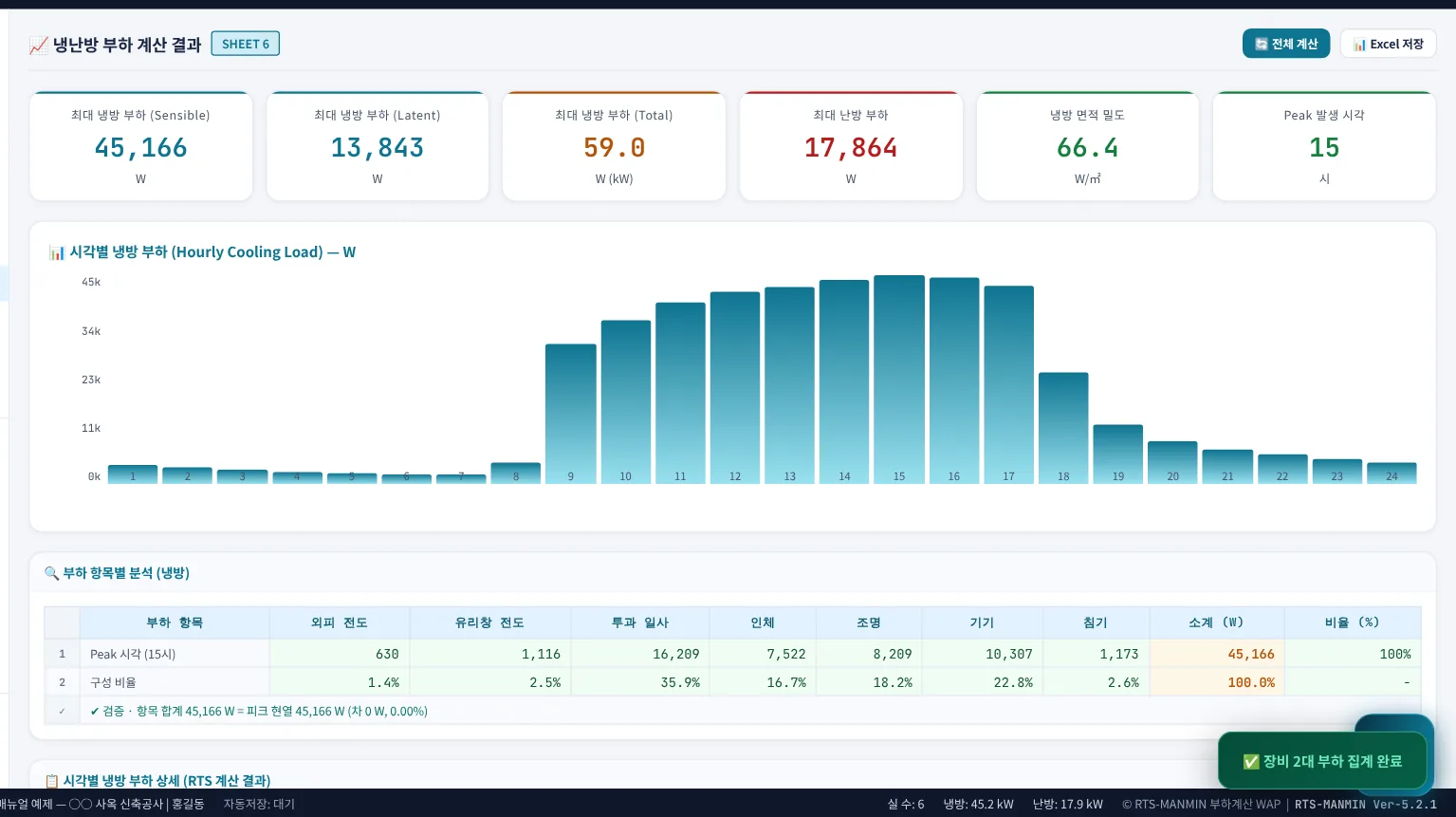Click the bar chart icon of 시각별 냉방 부하

coord(57,252)
